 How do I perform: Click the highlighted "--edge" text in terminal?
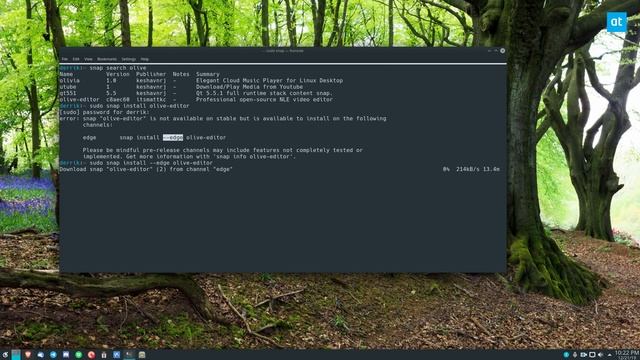(x=173, y=138)
